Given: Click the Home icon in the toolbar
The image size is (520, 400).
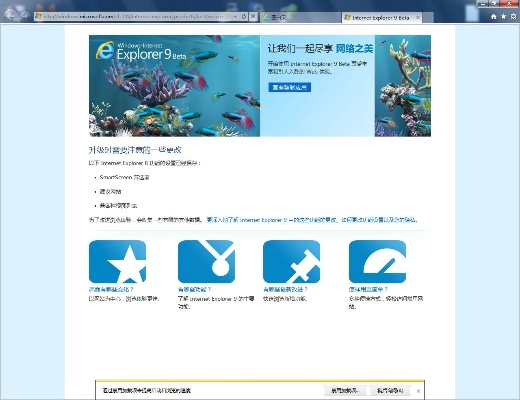Looking at the screenshot, I should pyautogui.click(x=494, y=16).
